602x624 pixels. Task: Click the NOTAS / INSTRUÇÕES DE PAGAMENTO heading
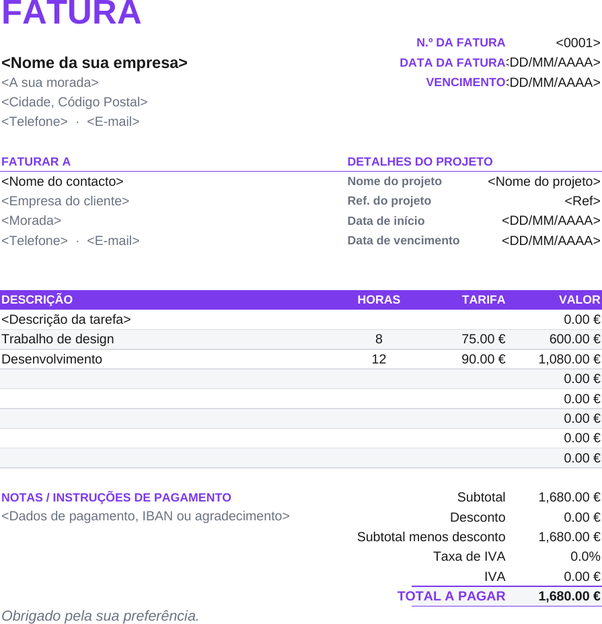tap(116, 497)
